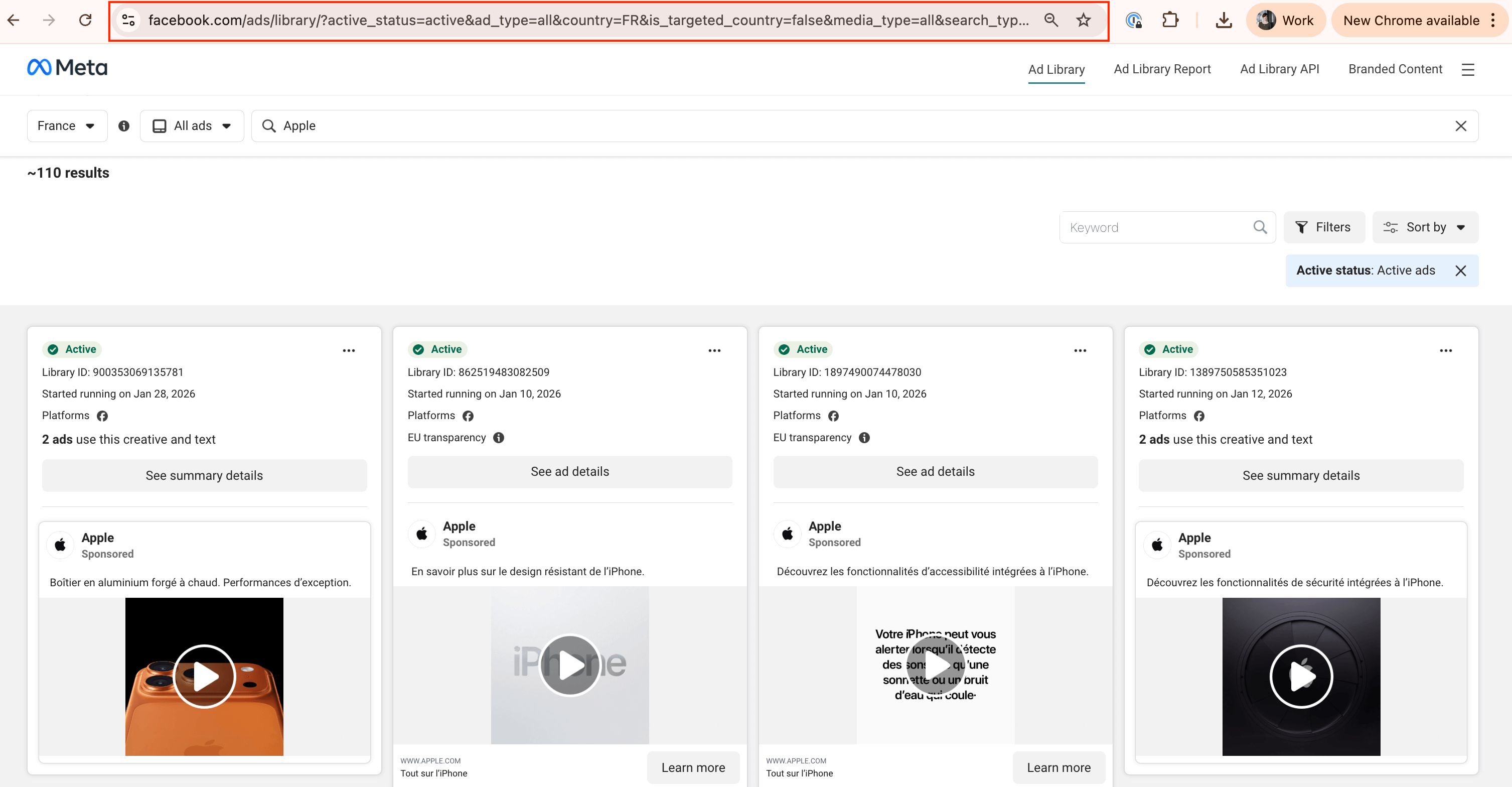Remove the Active ads status filter
This screenshot has height=787, width=1512.
click(x=1461, y=271)
